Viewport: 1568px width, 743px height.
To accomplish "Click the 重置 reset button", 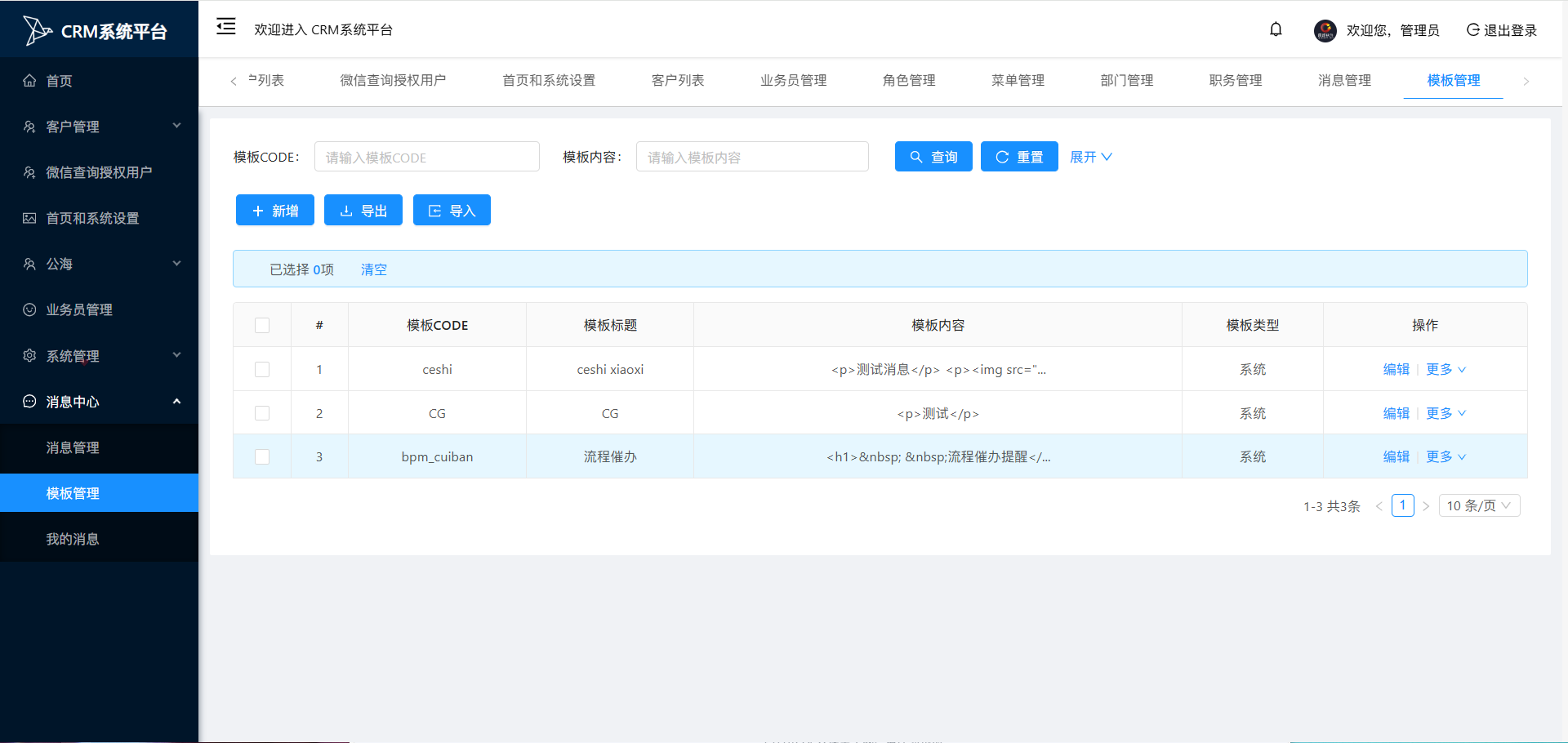I will coord(1019,157).
